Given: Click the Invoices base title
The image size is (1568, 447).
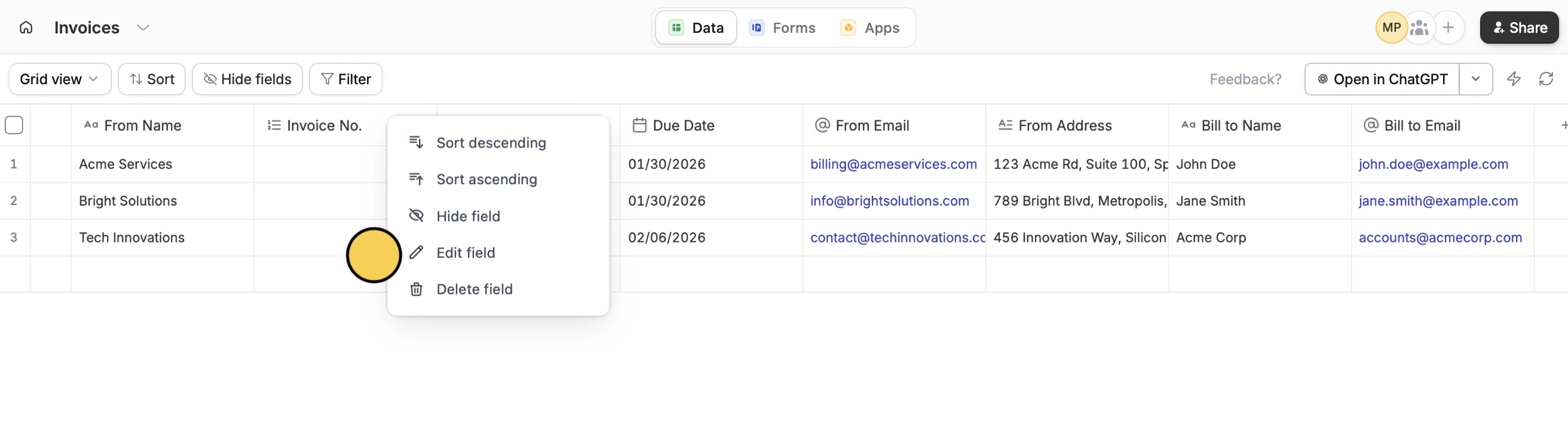Looking at the screenshot, I should pyautogui.click(x=87, y=27).
